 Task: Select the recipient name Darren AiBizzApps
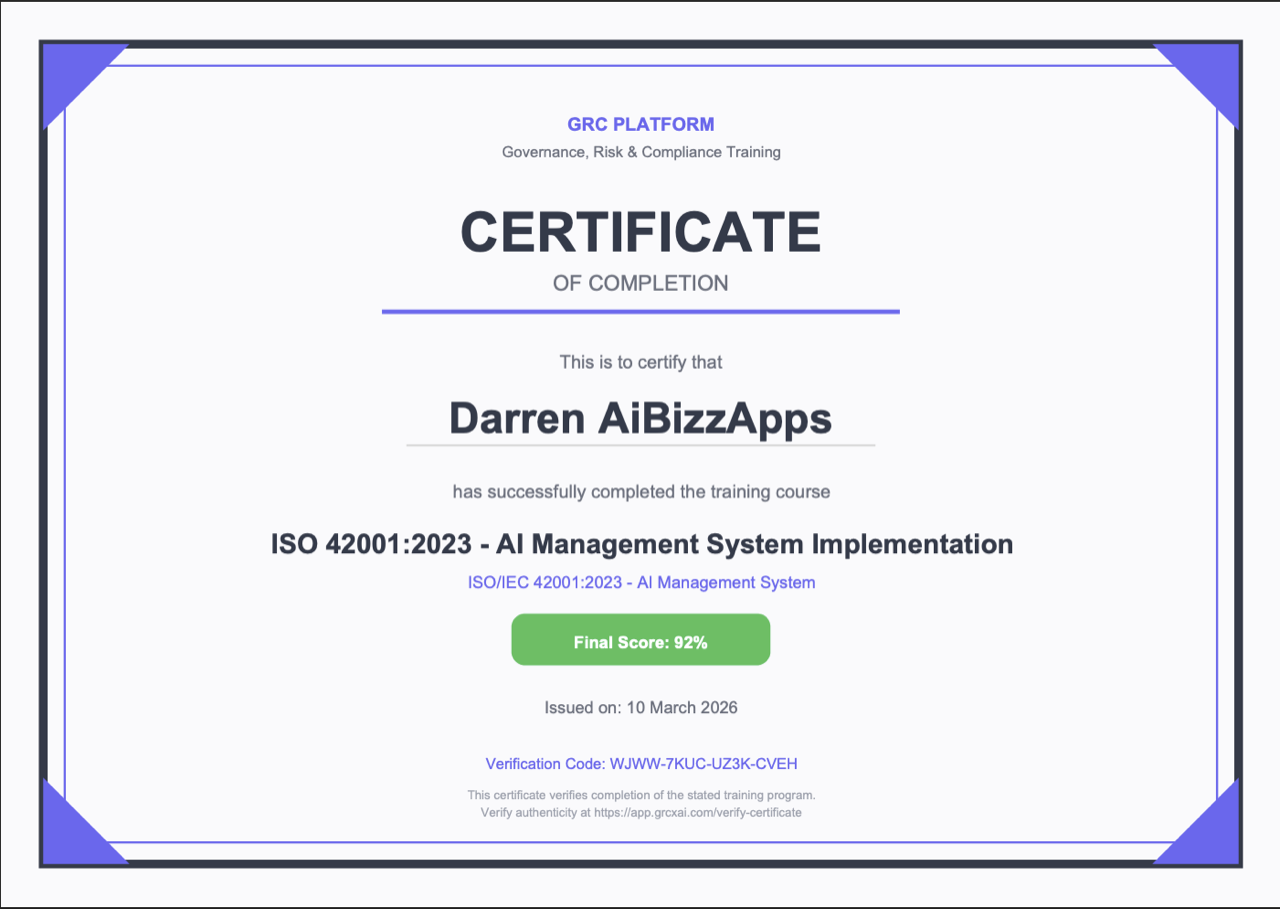point(640,418)
